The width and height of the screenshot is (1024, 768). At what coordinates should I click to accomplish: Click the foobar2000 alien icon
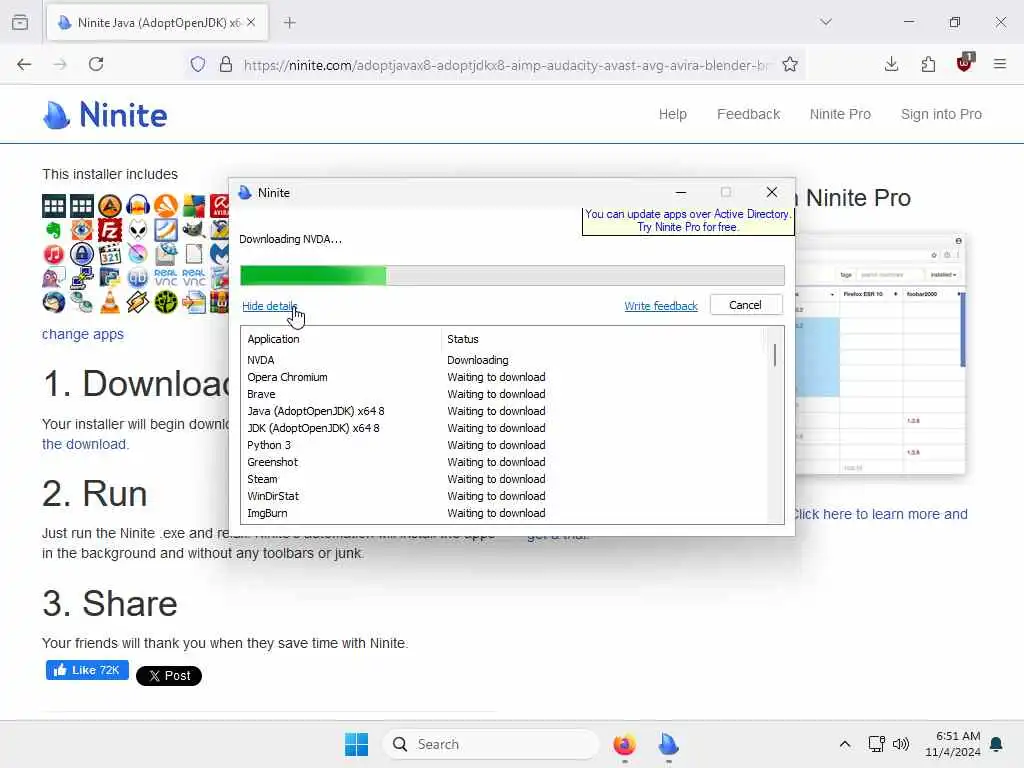[138, 231]
